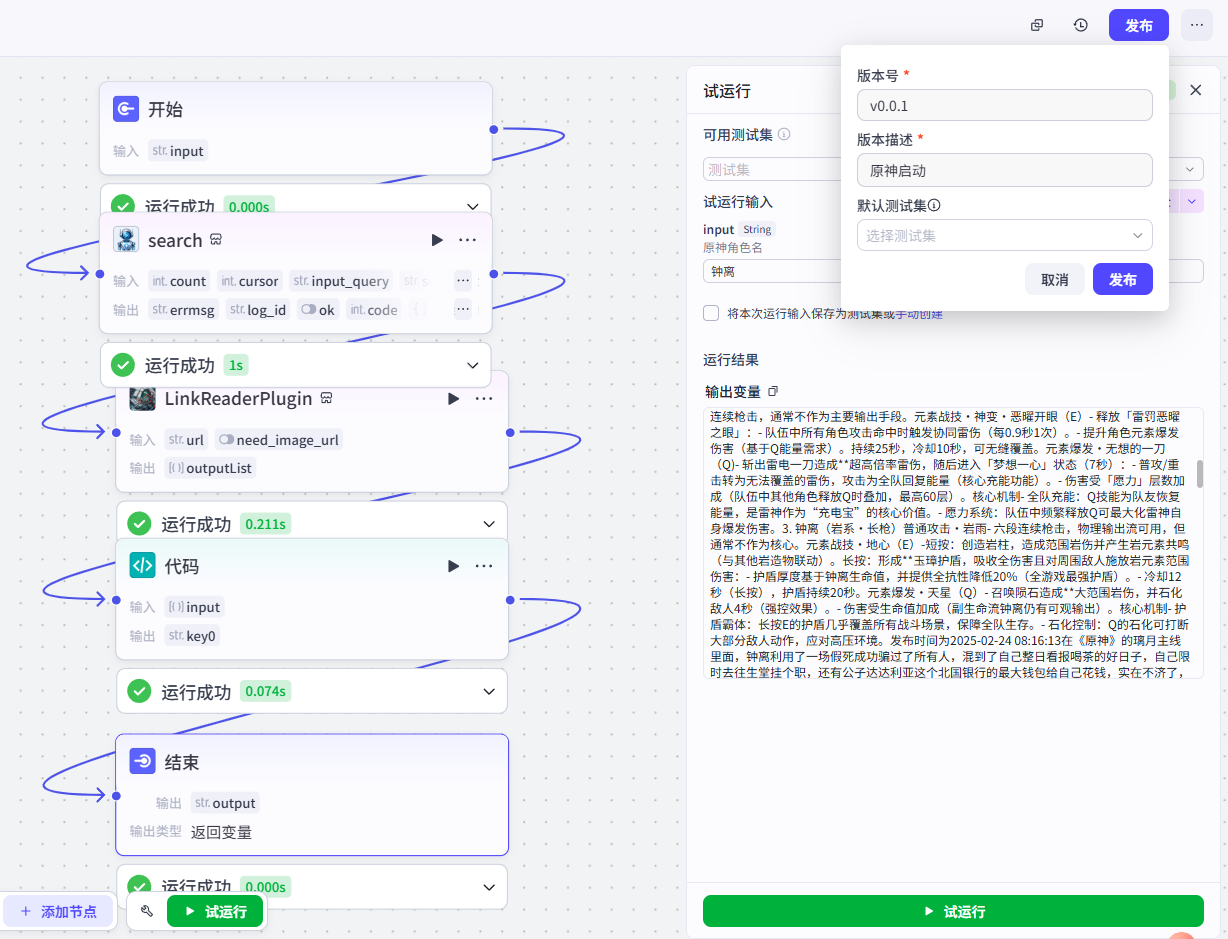Click the 添加节点 button

pyautogui.click(x=58, y=911)
